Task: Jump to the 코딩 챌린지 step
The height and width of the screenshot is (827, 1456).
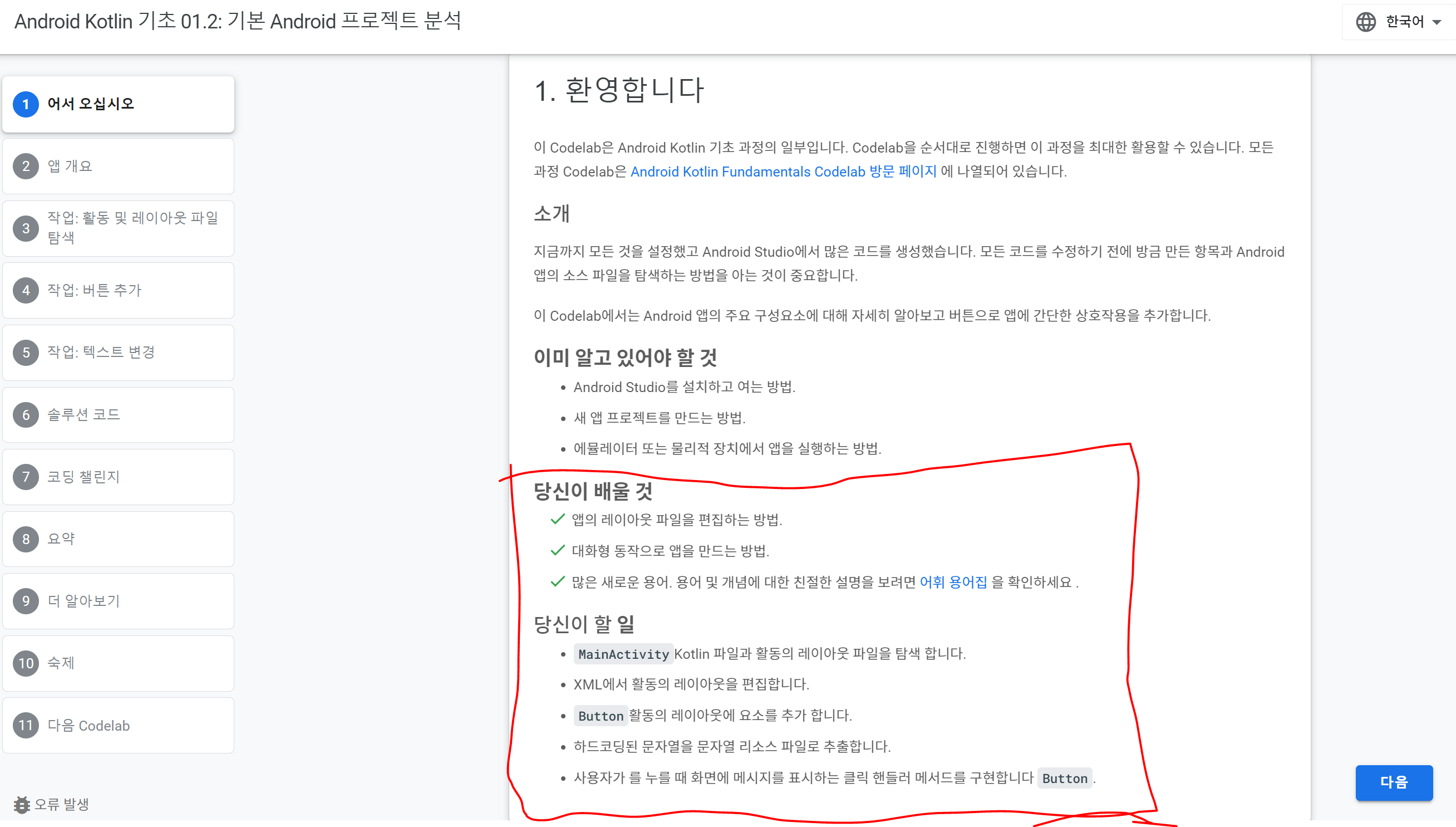Action: pos(83,477)
